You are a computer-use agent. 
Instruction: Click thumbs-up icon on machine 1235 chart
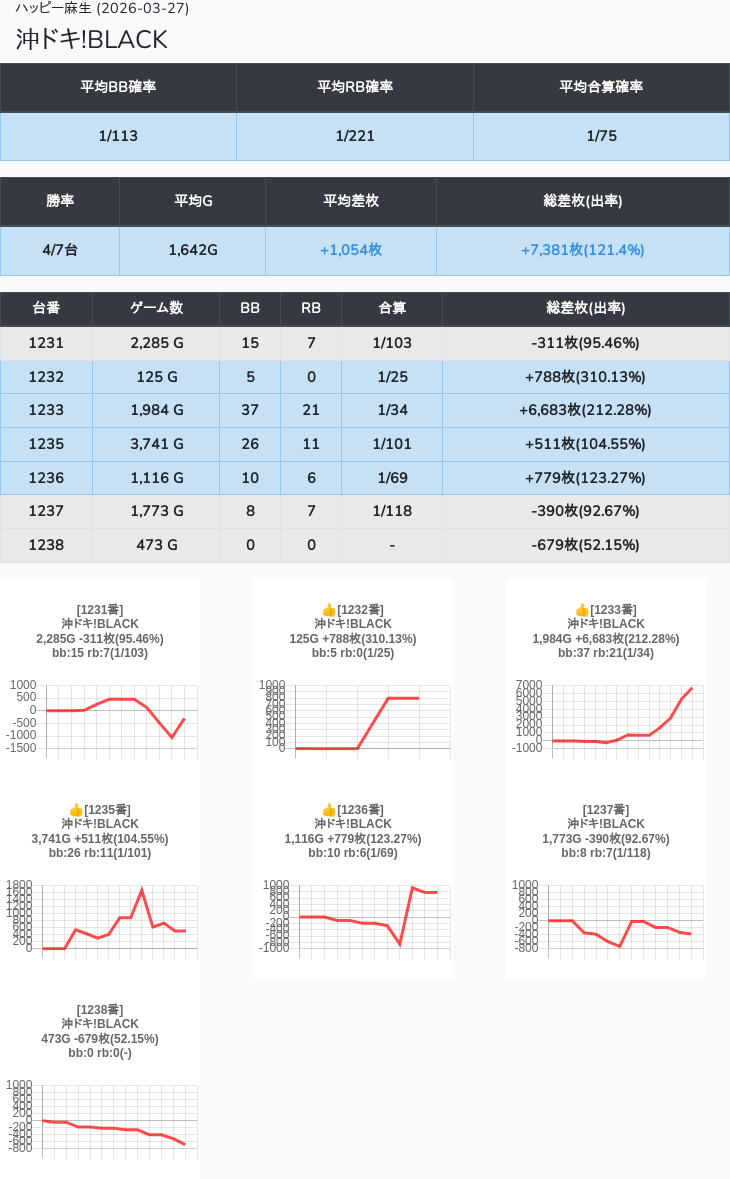pyautogui.click(x=76, y=810)
